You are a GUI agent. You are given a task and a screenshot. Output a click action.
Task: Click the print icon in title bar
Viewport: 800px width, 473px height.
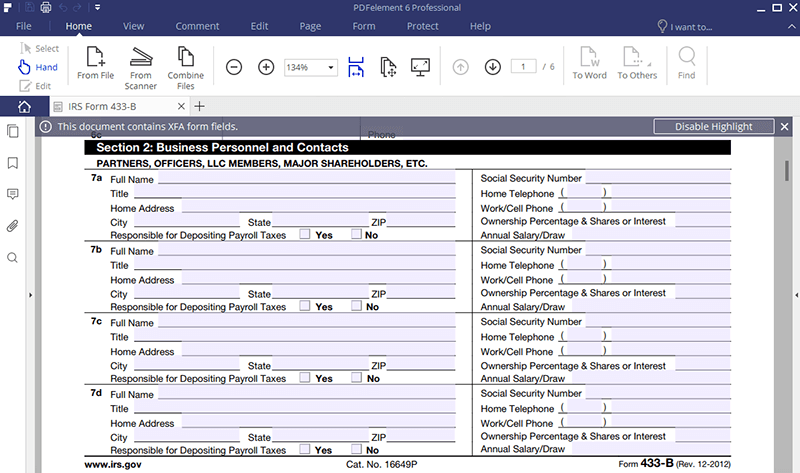[x=46, y=7]
